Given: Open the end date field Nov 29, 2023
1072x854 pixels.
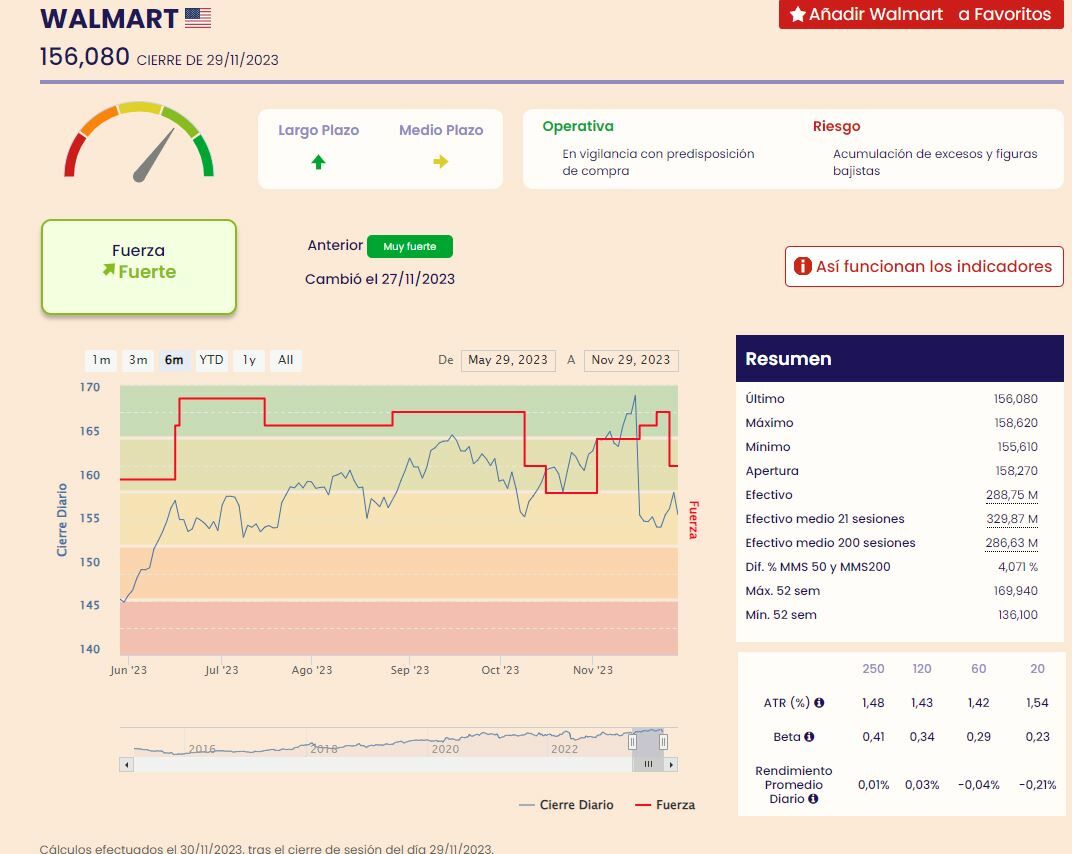Looking at the screenshot, I should pos(631,360).
